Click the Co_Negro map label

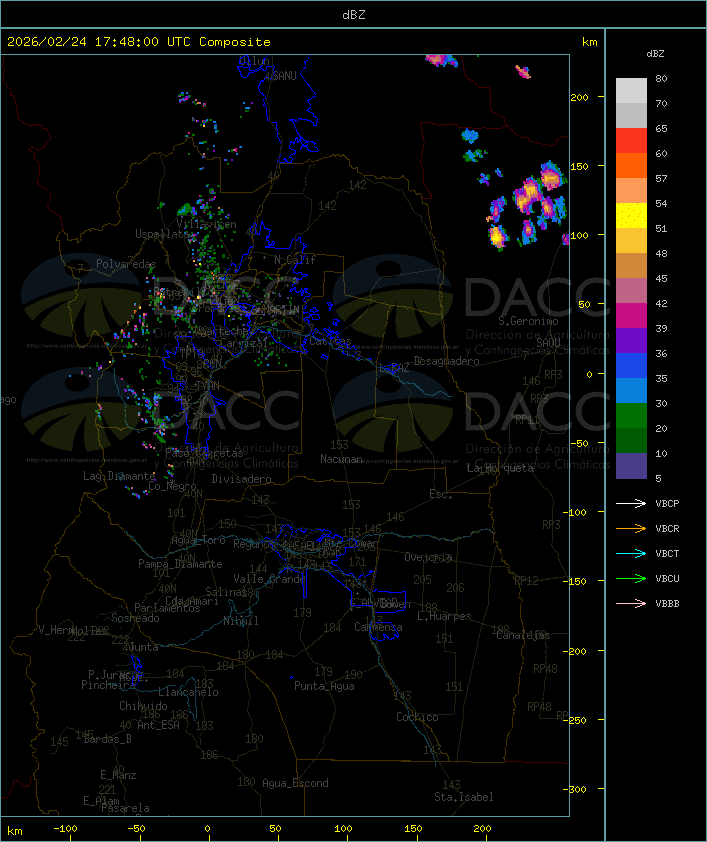tap(172, 486)
